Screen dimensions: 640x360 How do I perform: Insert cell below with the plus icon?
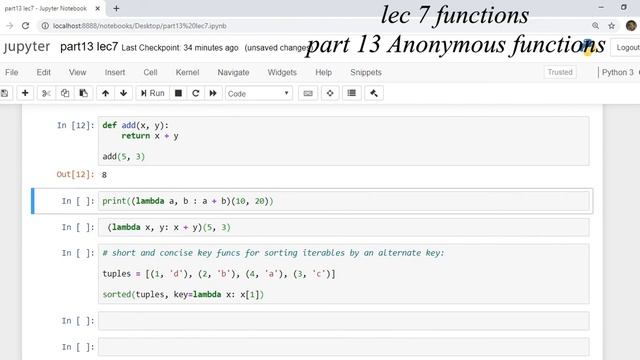pyautogui.click(x=25, y=93)
